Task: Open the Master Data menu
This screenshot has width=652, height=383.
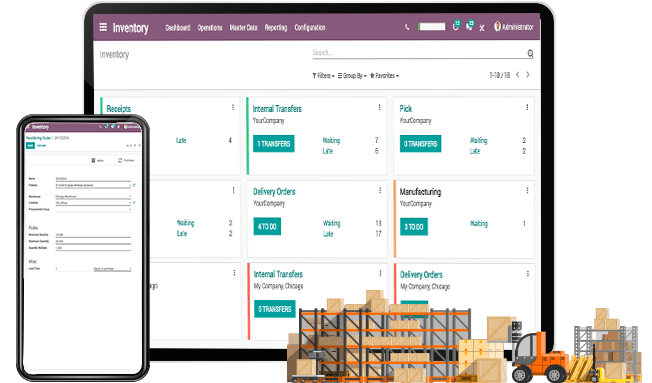Action: pos(243,27)
